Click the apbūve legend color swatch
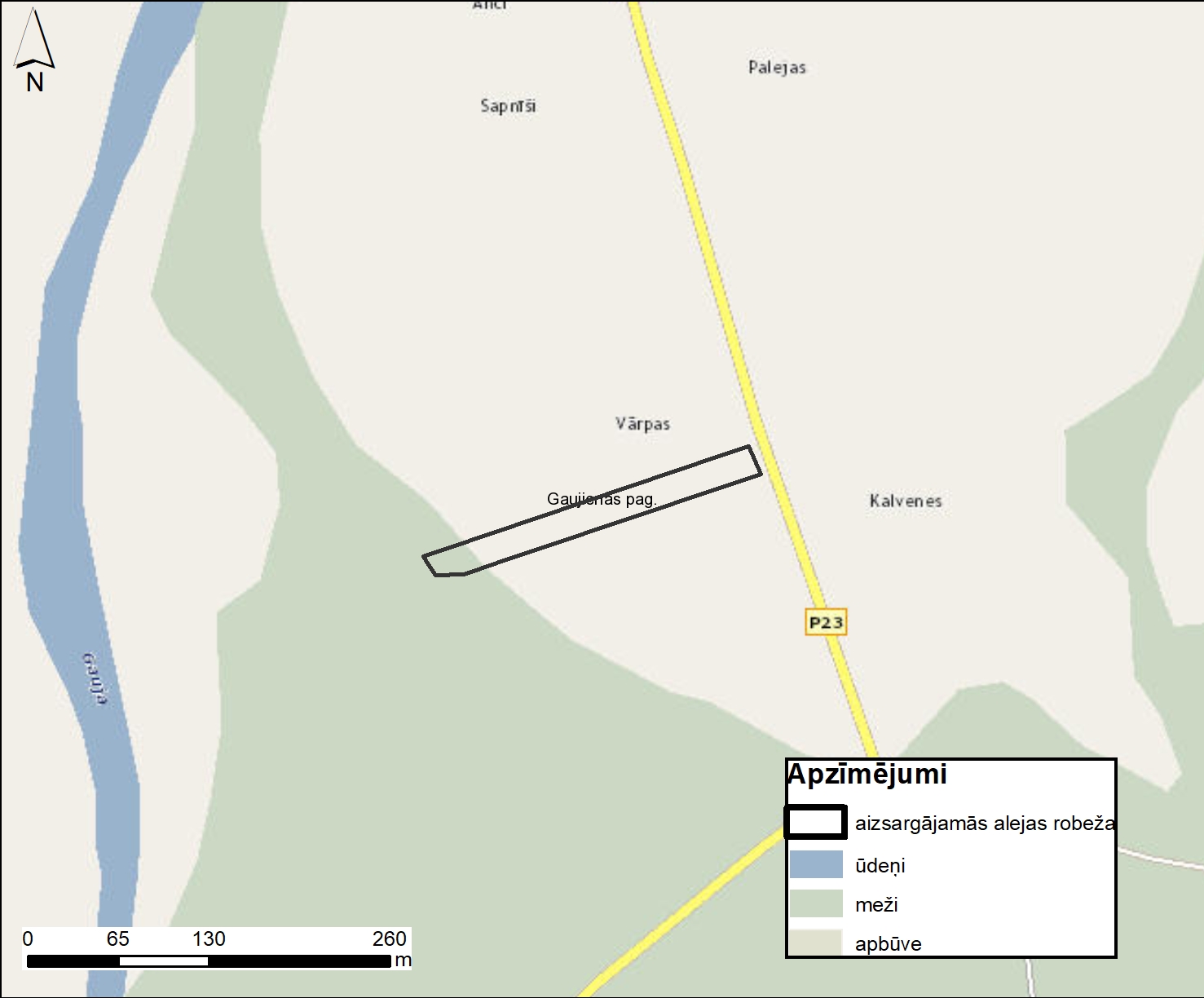 point(815,943)
